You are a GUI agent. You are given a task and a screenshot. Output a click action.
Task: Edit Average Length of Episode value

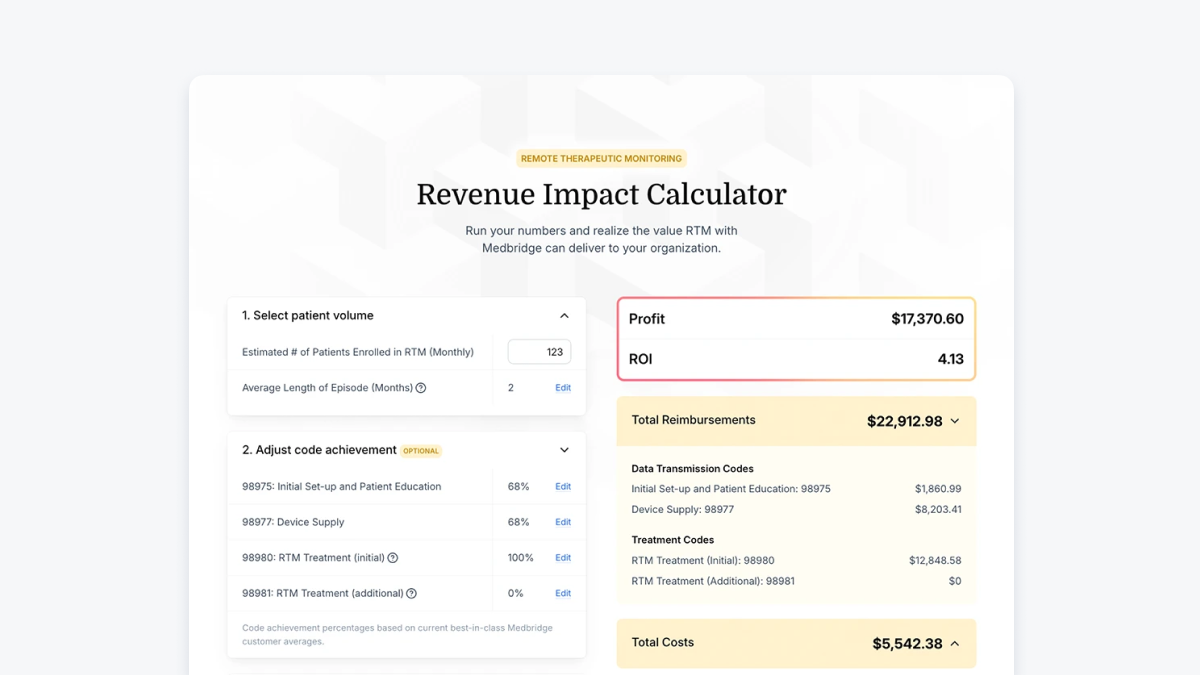point(563,388)
